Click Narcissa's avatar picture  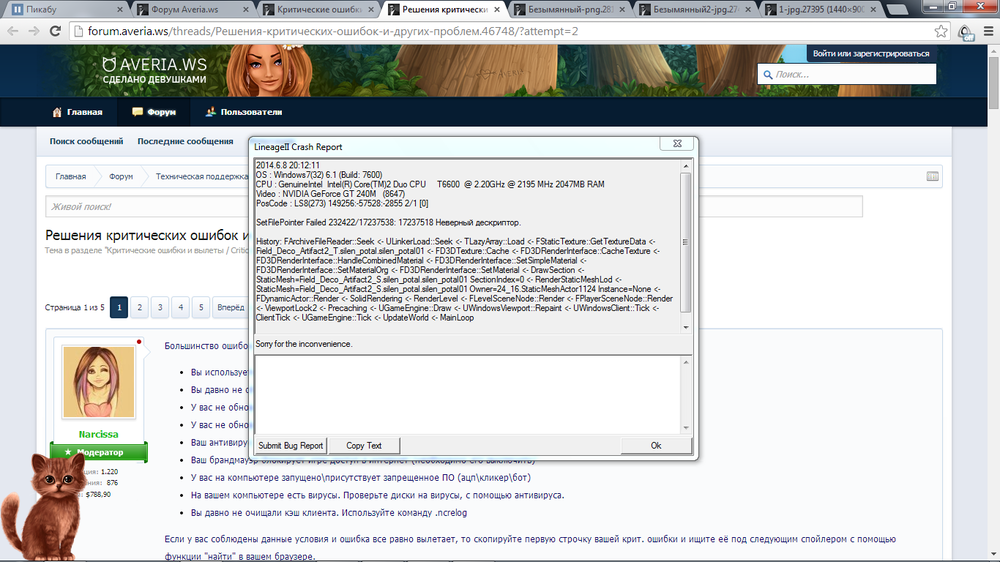(98, 384)
